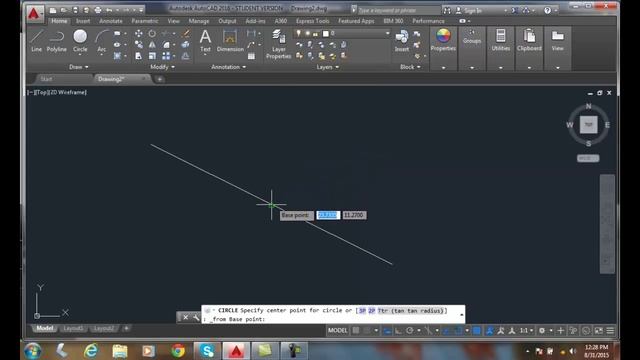Open the Groups panel
640x360 pixels.
pos(472,37)
